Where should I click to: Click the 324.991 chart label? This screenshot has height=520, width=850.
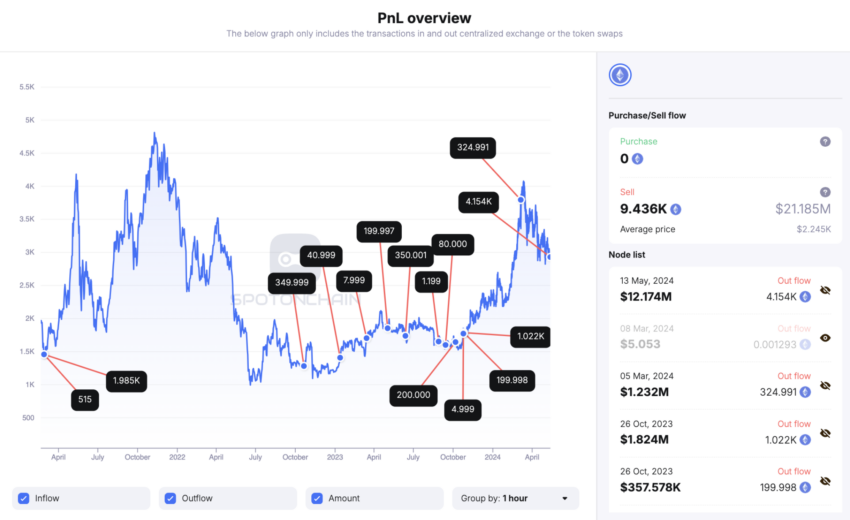(x=473, y=147)
